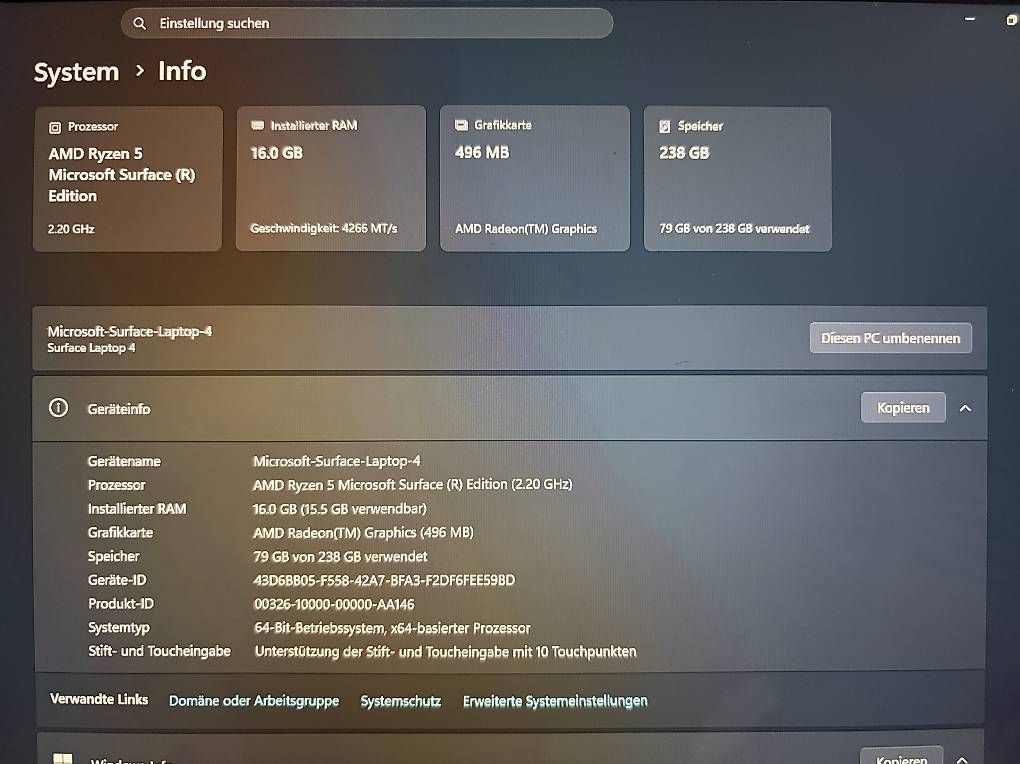Click the magnifier icon in search box

tap(139, 24)
